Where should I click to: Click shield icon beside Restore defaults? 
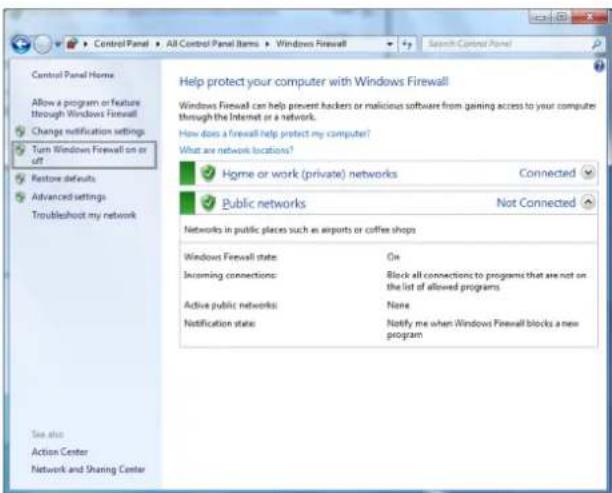[x=20, y=179]
